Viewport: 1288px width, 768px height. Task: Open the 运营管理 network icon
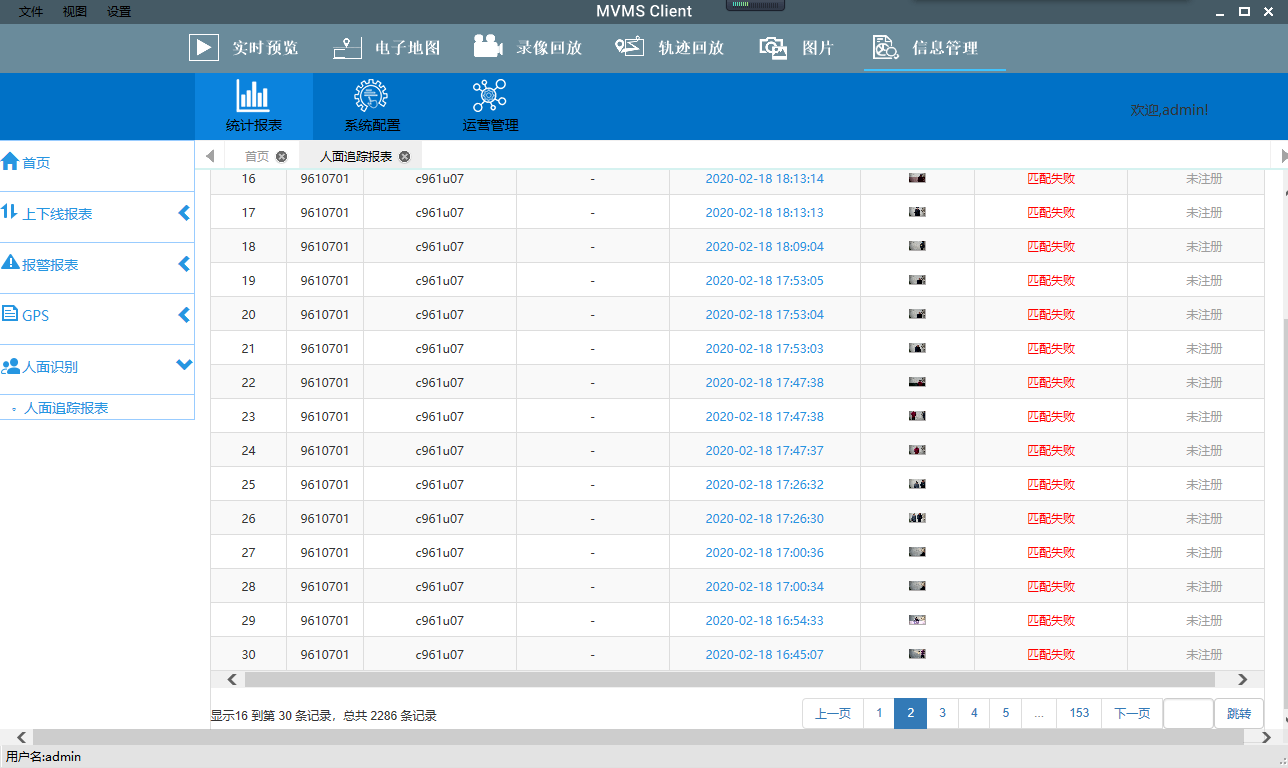click(x=489, y=96)
